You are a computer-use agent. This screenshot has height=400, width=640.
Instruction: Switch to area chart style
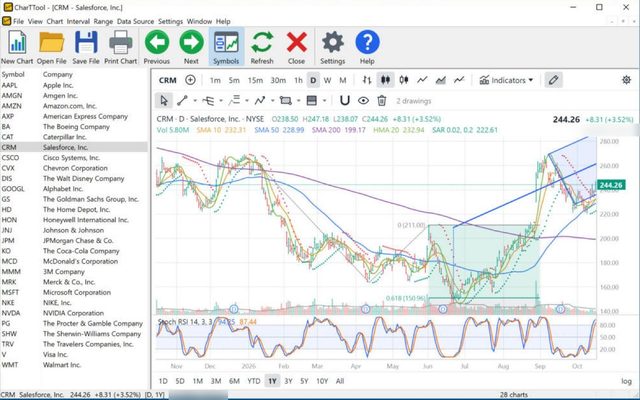pyautogui.click(x=440, y=80)
